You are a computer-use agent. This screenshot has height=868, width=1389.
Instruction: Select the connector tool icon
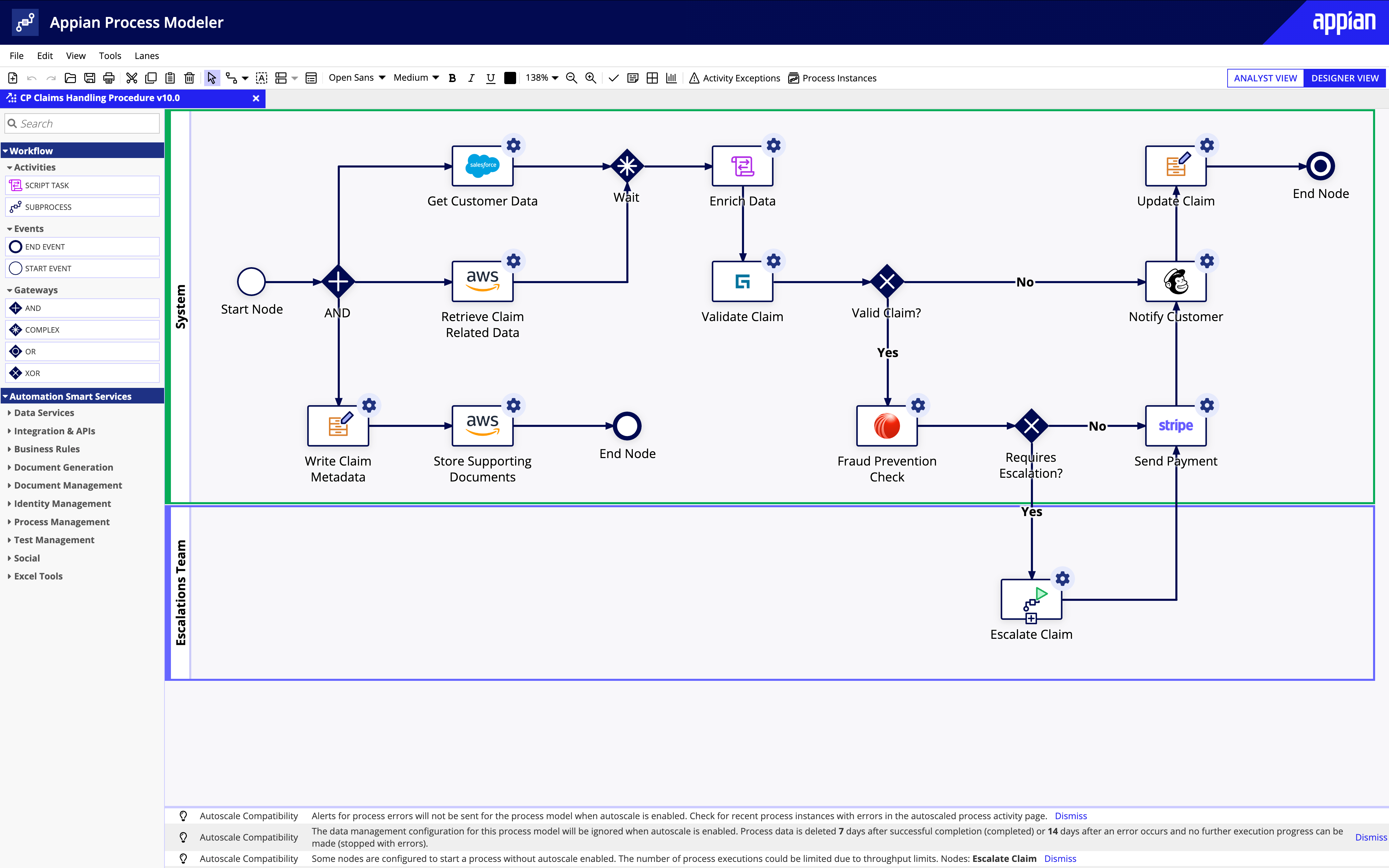[x=231, y=78]
